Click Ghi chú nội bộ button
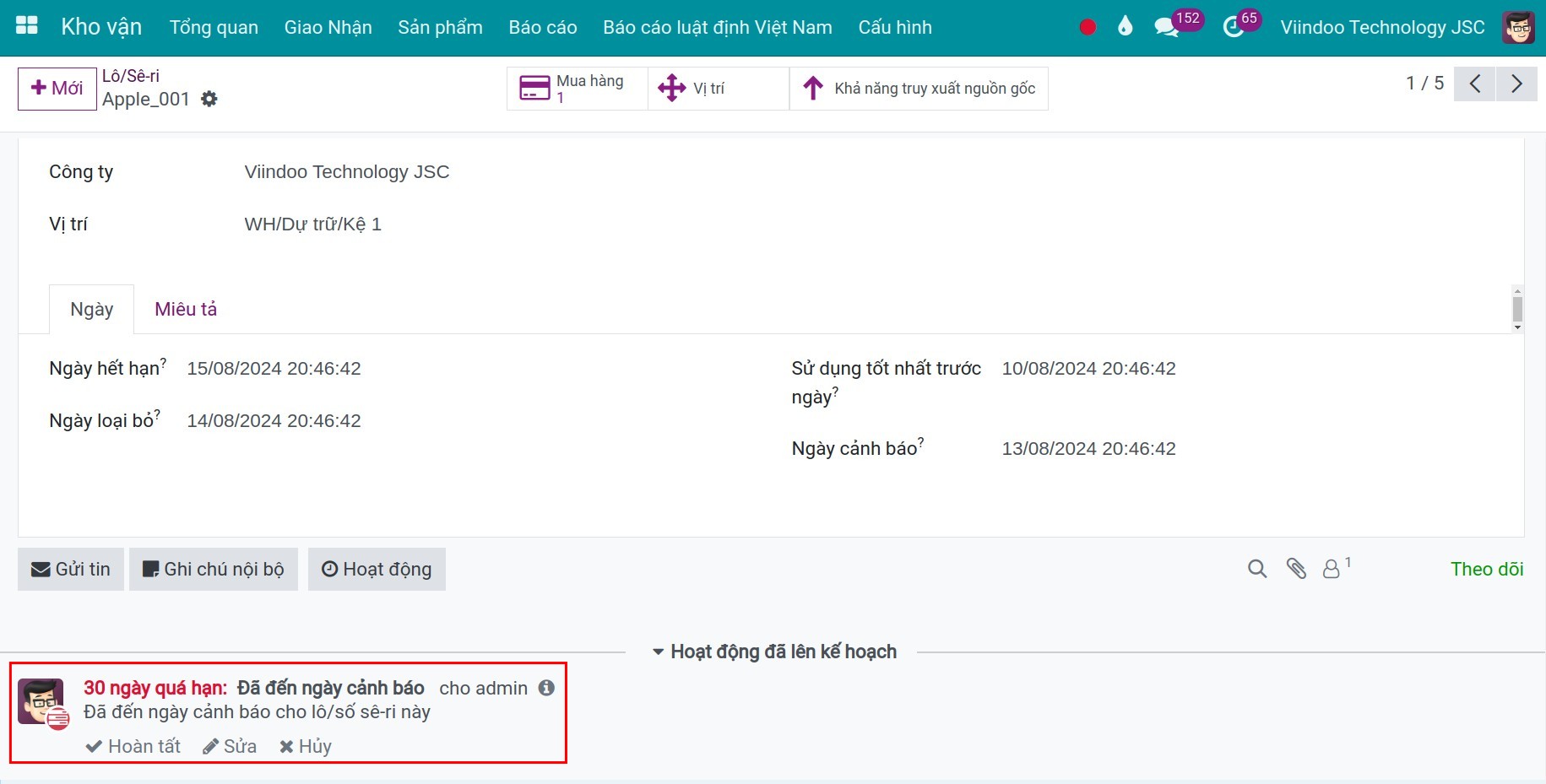The width and height of the screenshot is (1546, 784). (214, 569)
